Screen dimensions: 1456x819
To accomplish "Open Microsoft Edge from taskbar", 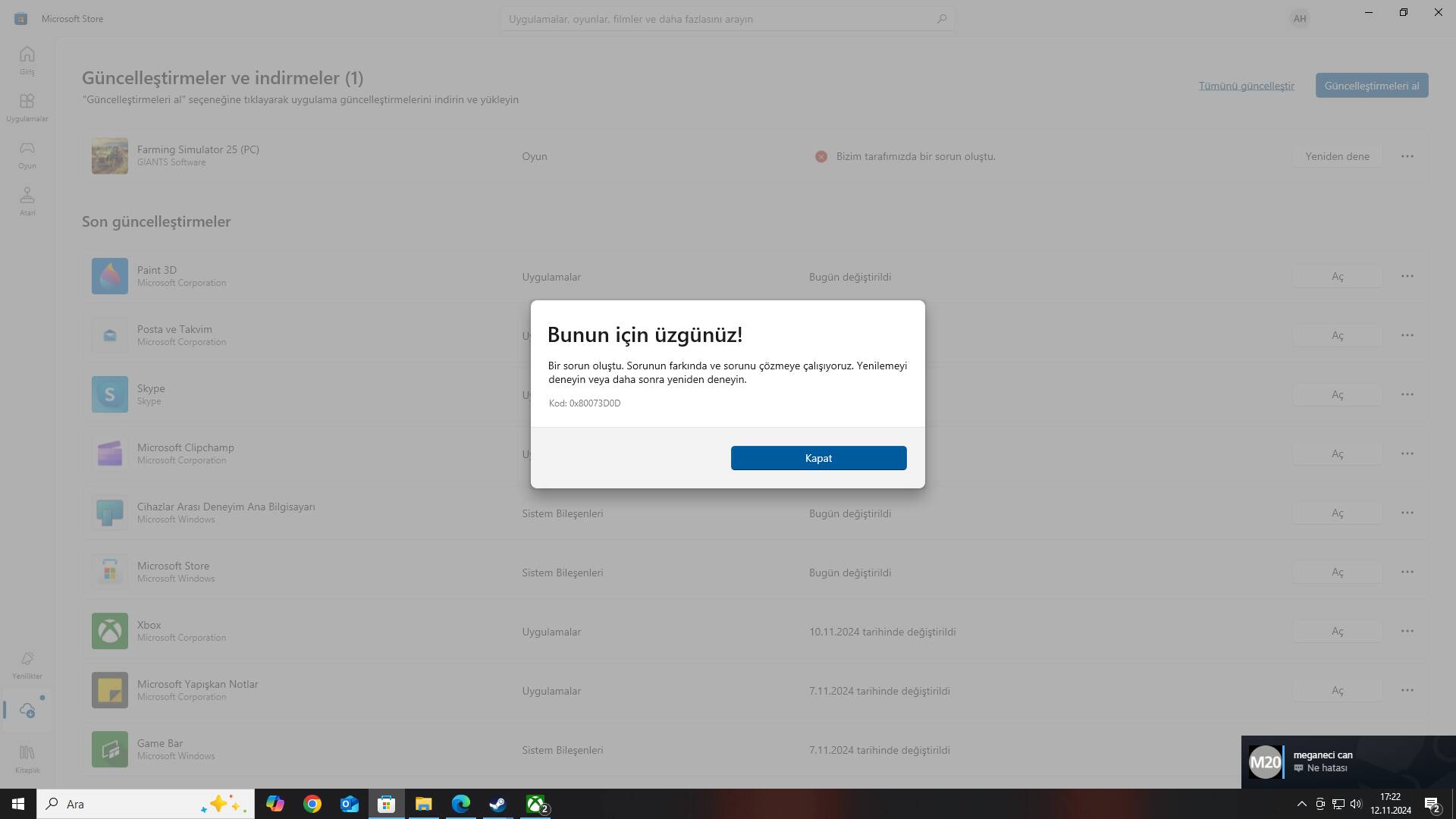I will tap(460, 804).
